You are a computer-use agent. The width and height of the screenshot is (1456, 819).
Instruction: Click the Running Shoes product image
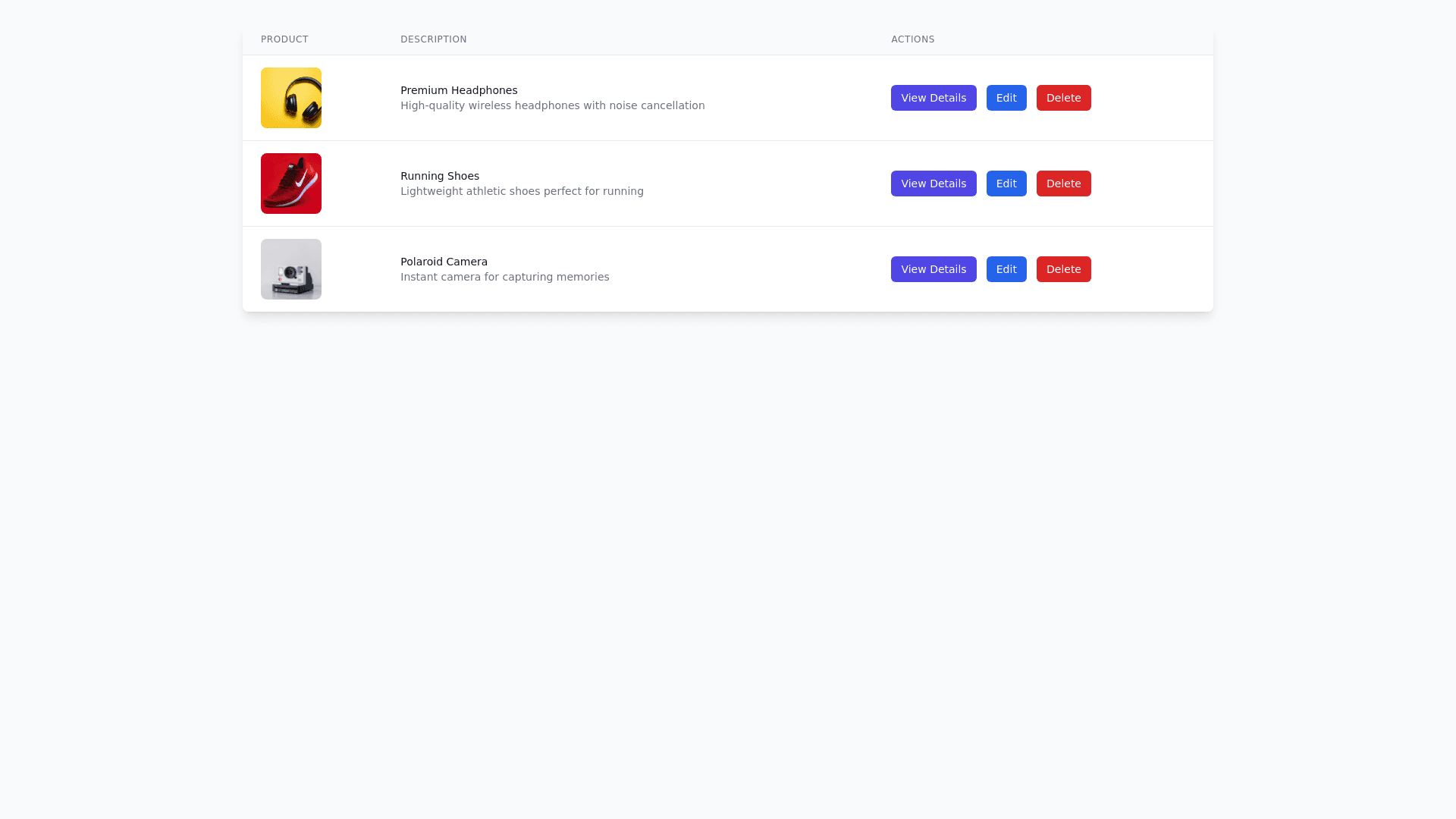291,184
